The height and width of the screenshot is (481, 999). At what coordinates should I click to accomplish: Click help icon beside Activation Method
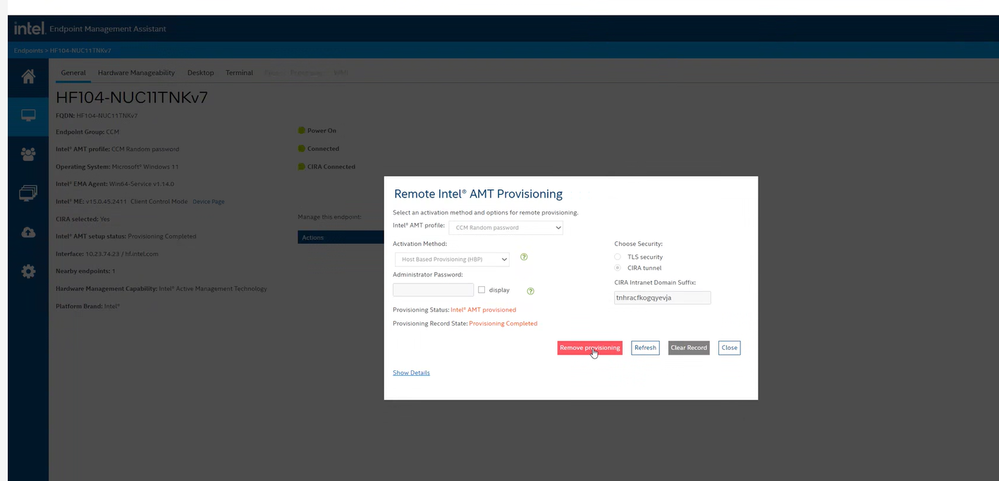click(524, 258)
